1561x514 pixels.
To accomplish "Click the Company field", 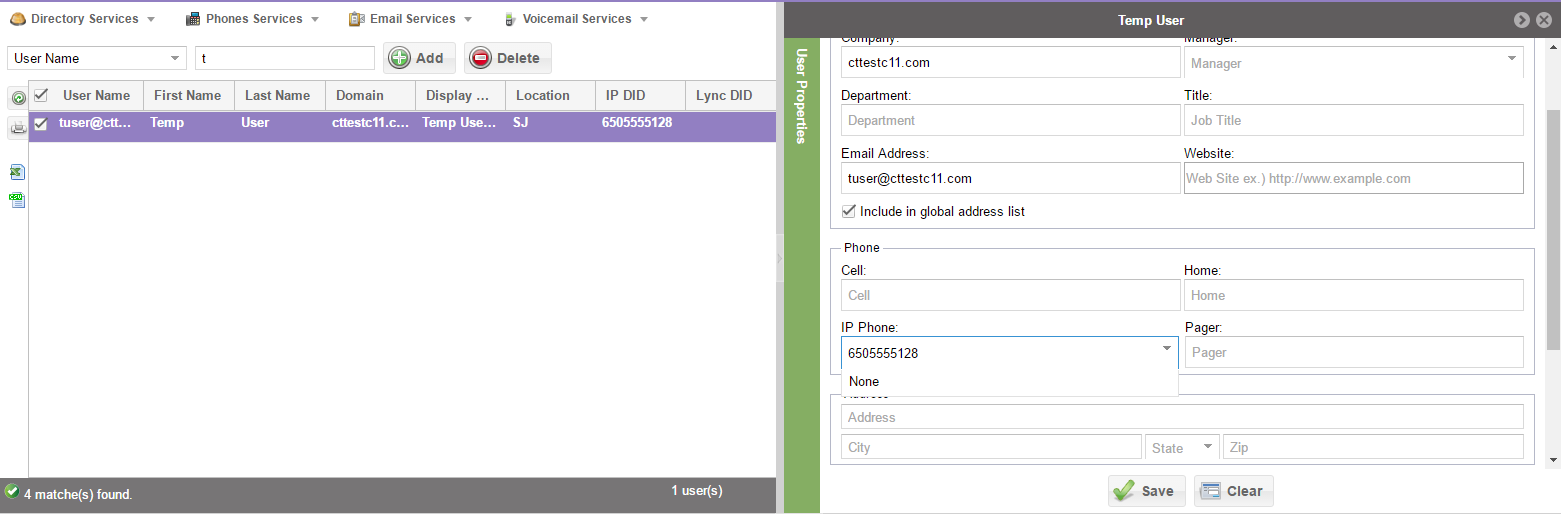I will (x=1011, y=62).
